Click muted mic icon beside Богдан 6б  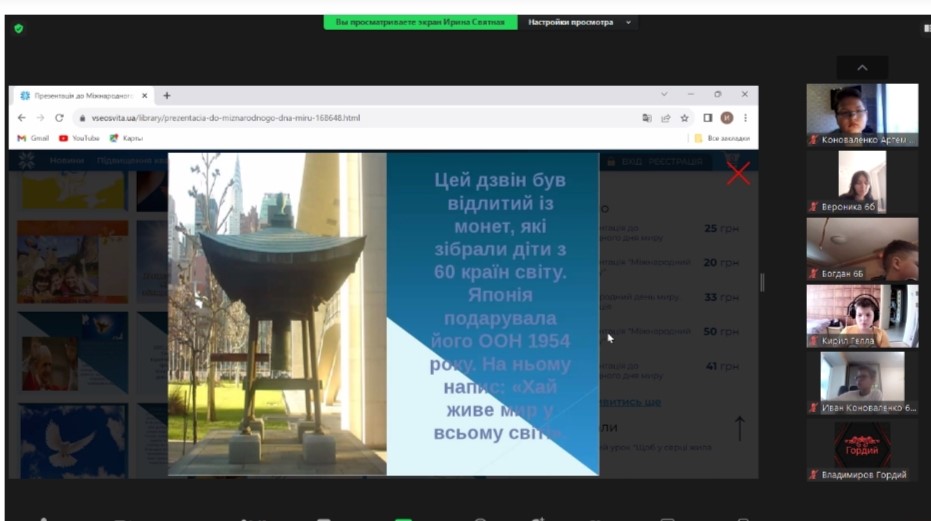(x=813, y=274)
